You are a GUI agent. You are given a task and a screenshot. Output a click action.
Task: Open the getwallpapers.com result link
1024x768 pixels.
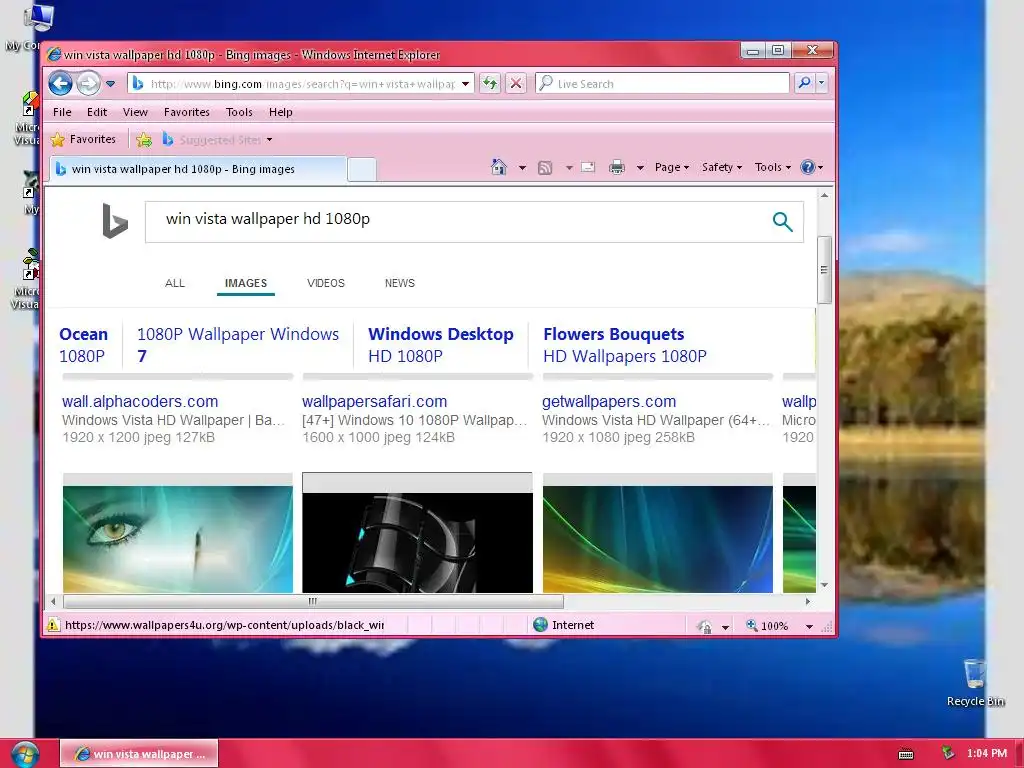coord(609,402)
